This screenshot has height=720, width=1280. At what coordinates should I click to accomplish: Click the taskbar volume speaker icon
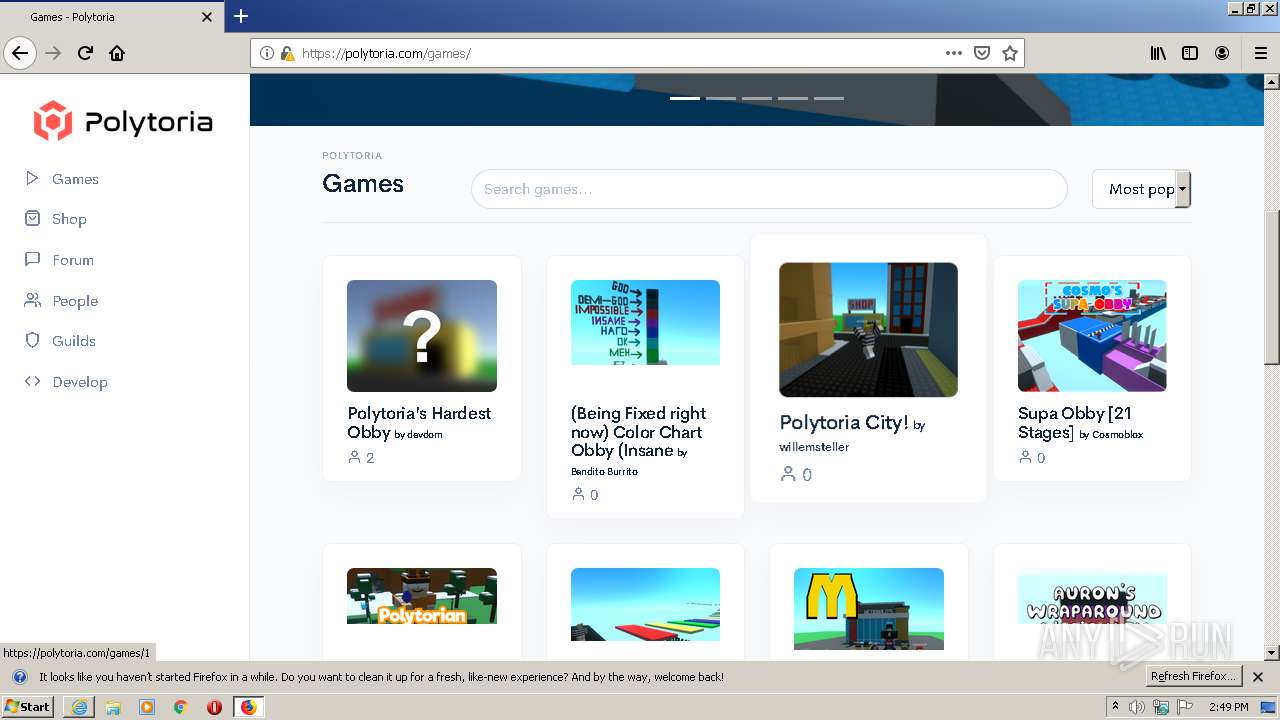[1137, 707]
